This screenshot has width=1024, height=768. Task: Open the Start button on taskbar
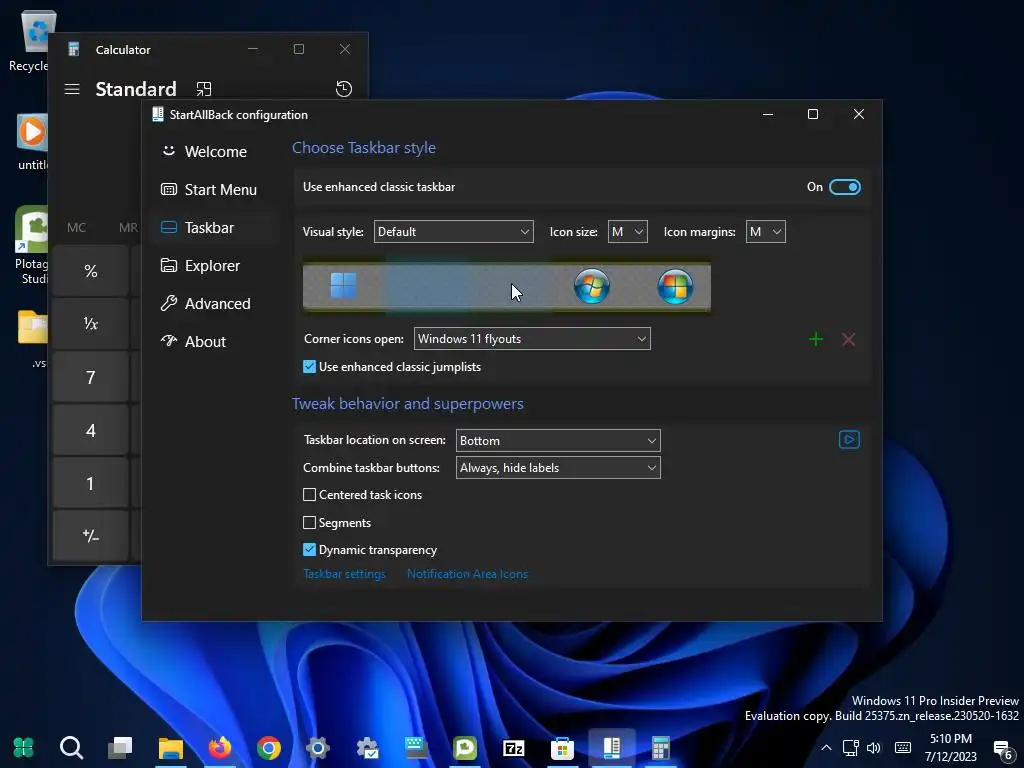pyautogui.click(x=23, y=748)
